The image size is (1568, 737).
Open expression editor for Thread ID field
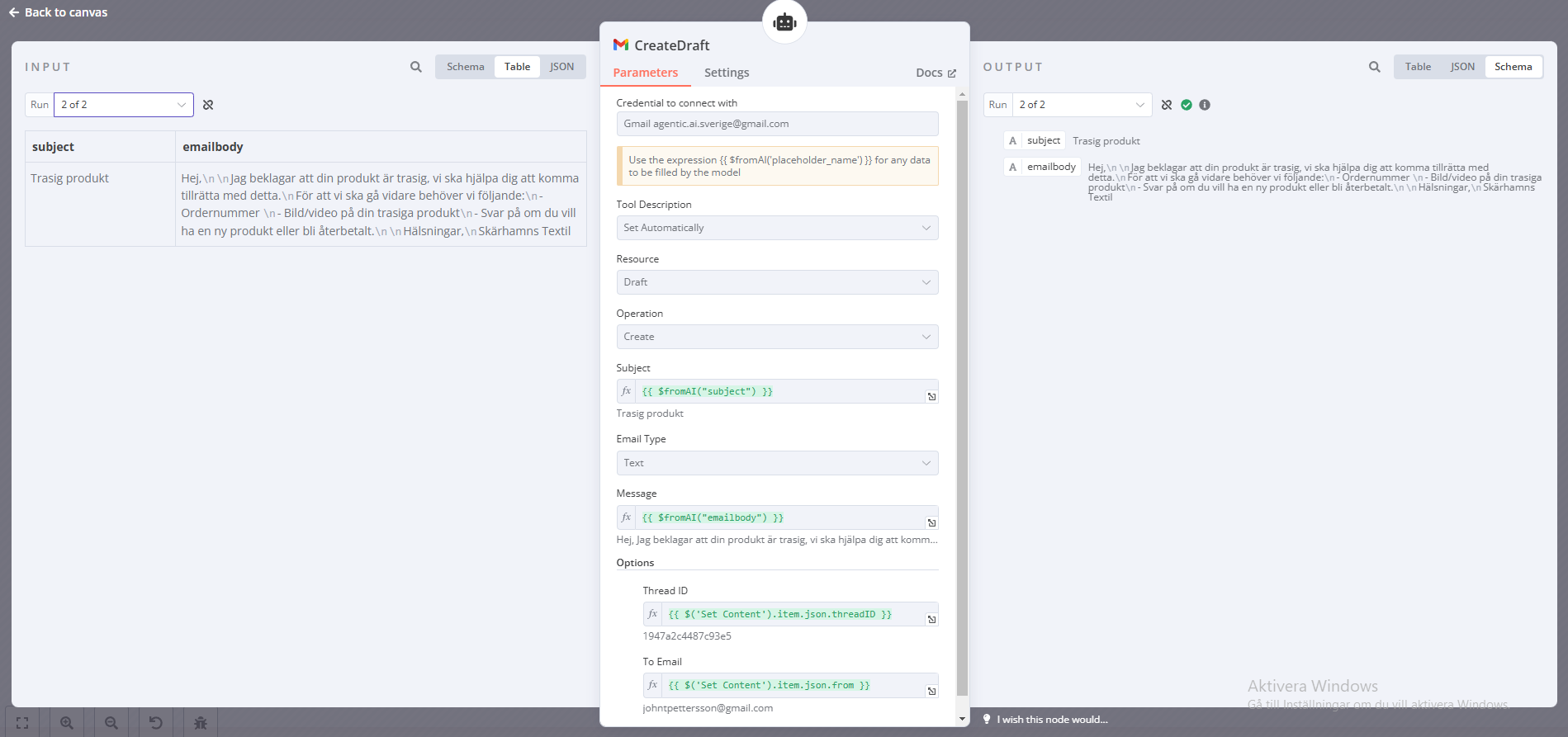pyautogui.click(x=931, y=620)
